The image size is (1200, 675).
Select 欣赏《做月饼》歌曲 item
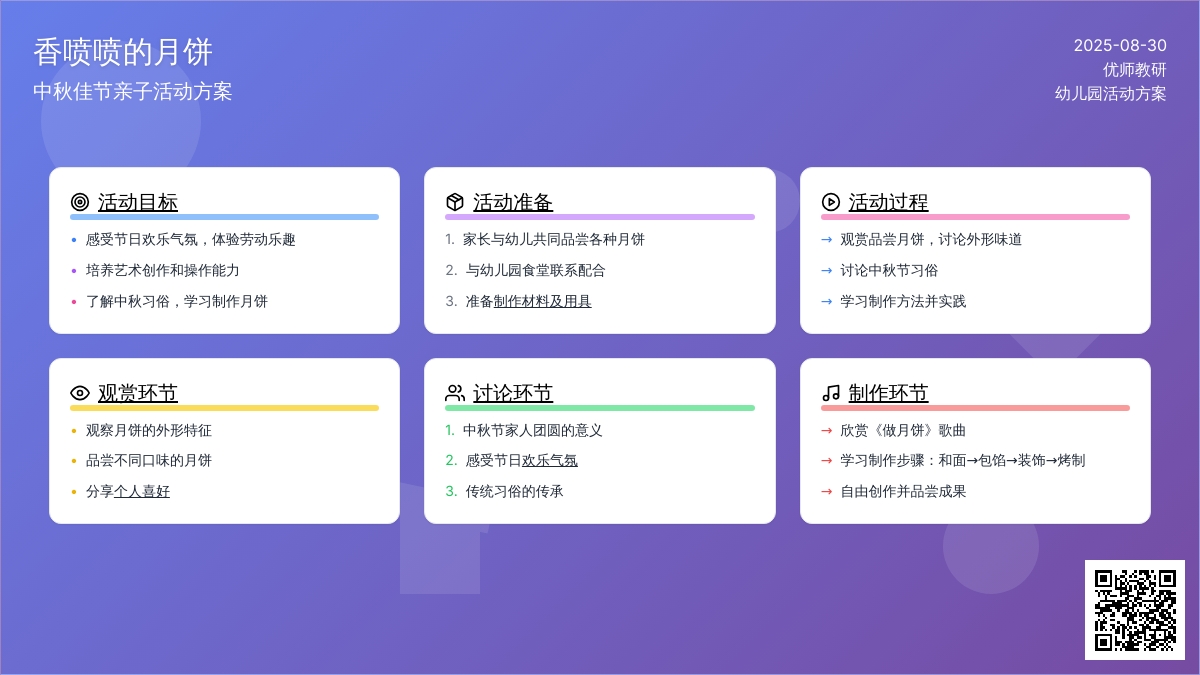coord(903,431)
